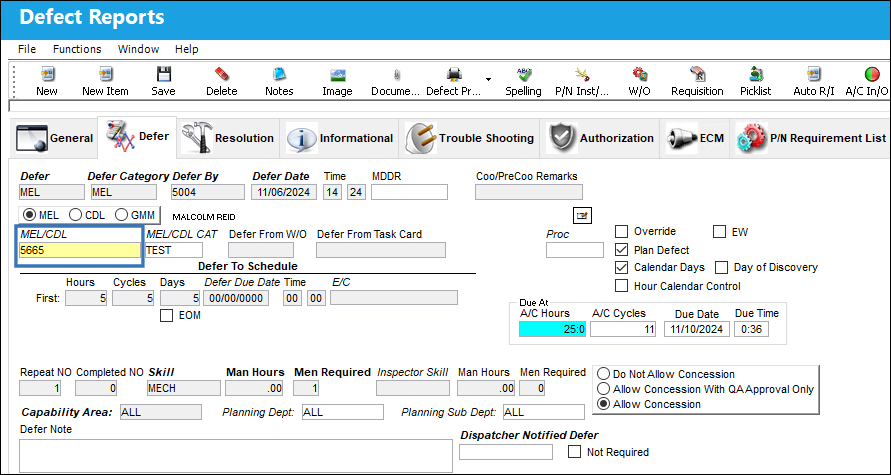Viewport: 891px width, 475px height.
Task: Switch to the Resolution tab
Action: pyautogui.click(x=228, y=138)
